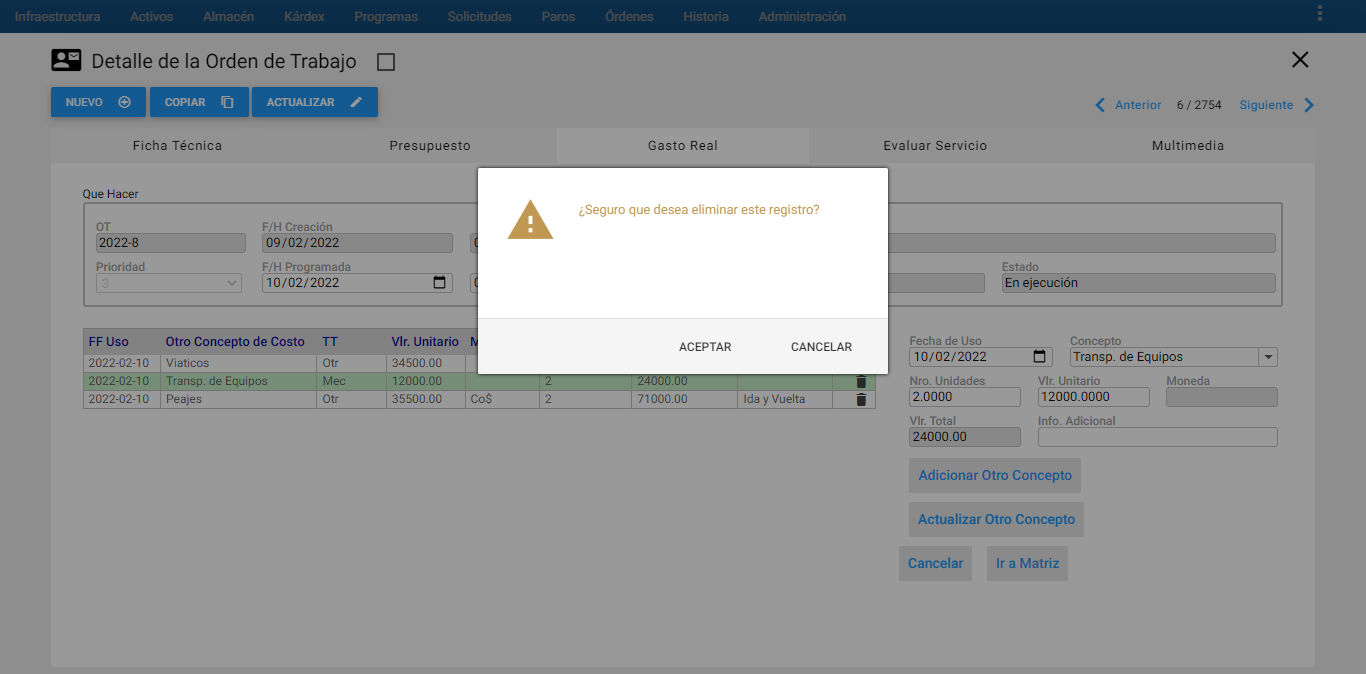
Task: Select the Viaticos table row
Action: point(479,363)
